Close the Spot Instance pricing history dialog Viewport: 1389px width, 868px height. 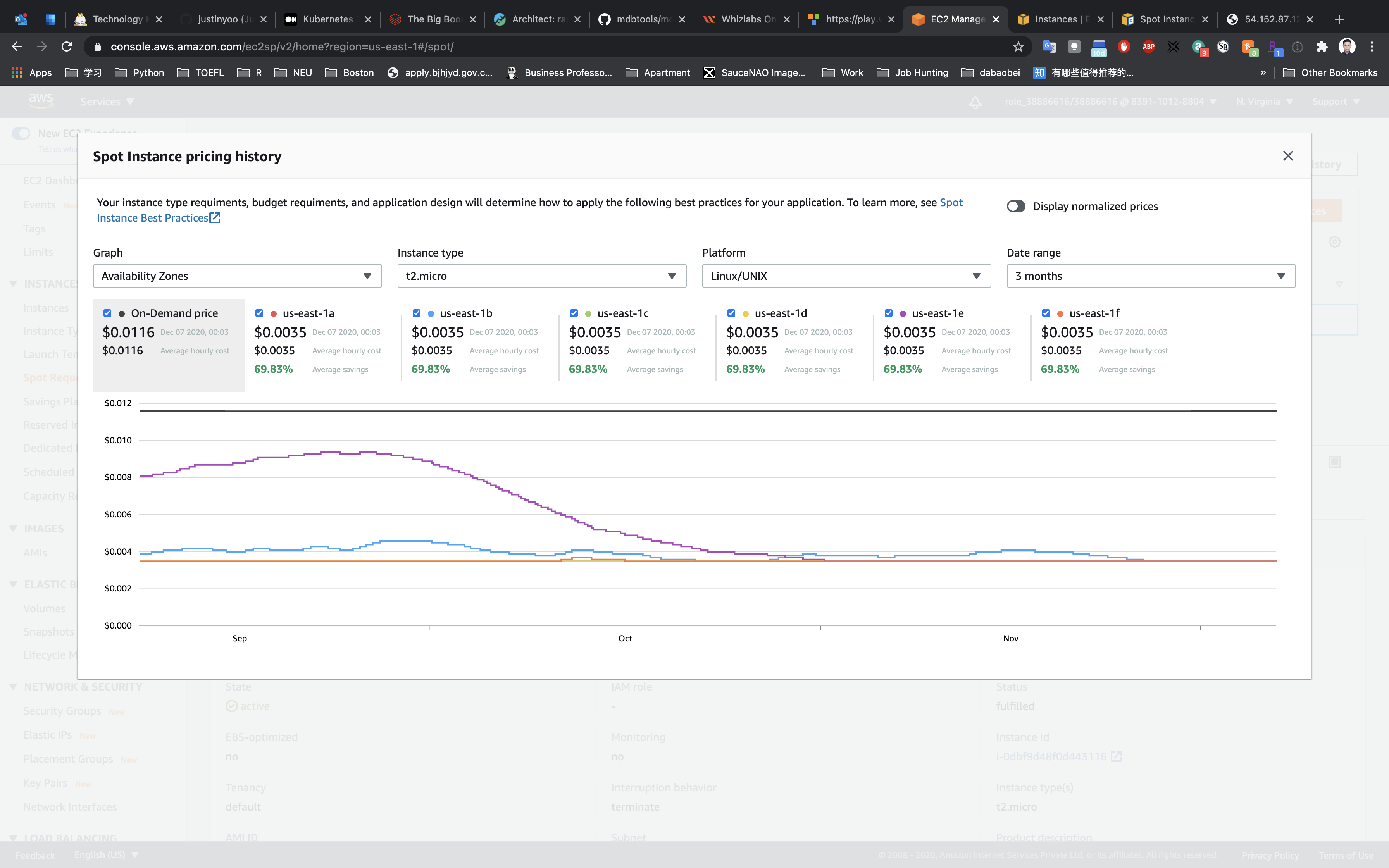[1288, 156]
